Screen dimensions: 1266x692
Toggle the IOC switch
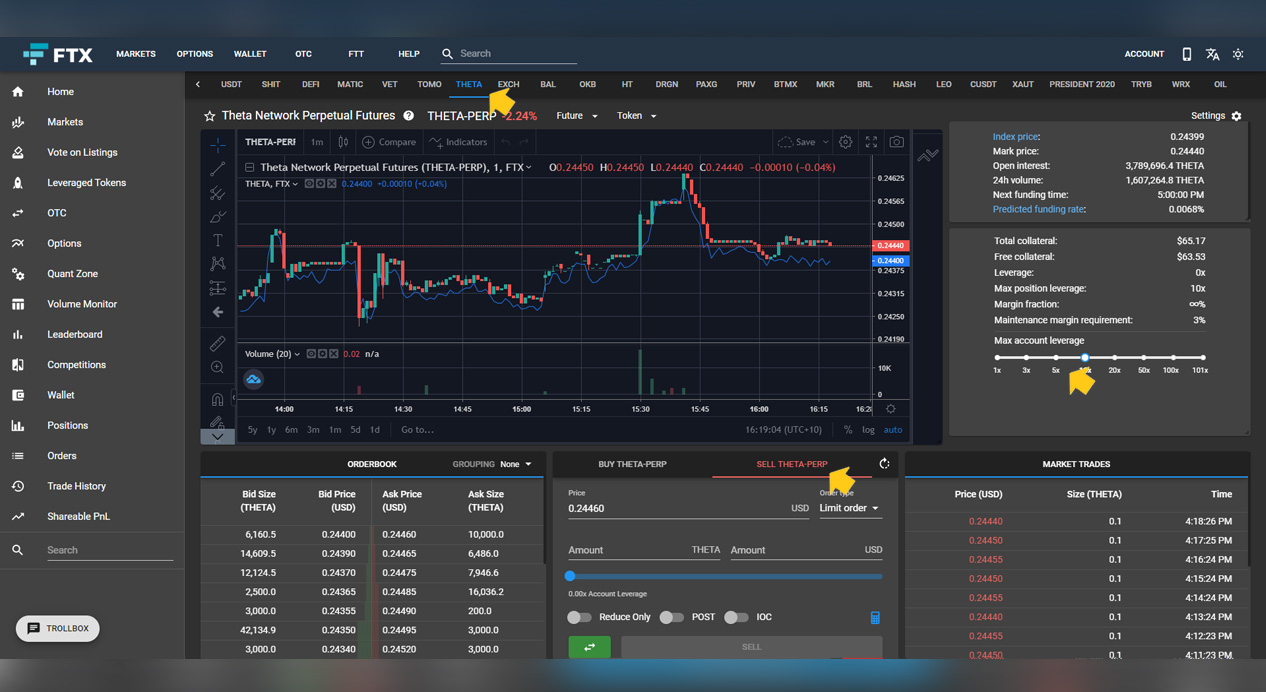(x=736, y=617)
